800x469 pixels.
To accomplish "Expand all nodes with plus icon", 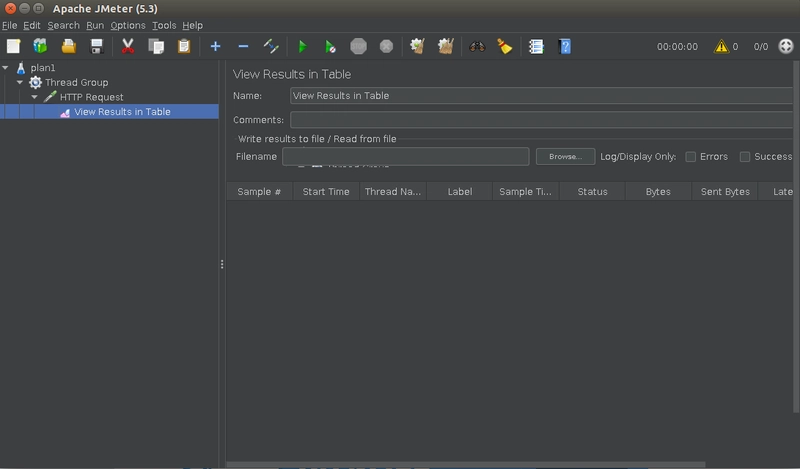I will tap(215, 46).
